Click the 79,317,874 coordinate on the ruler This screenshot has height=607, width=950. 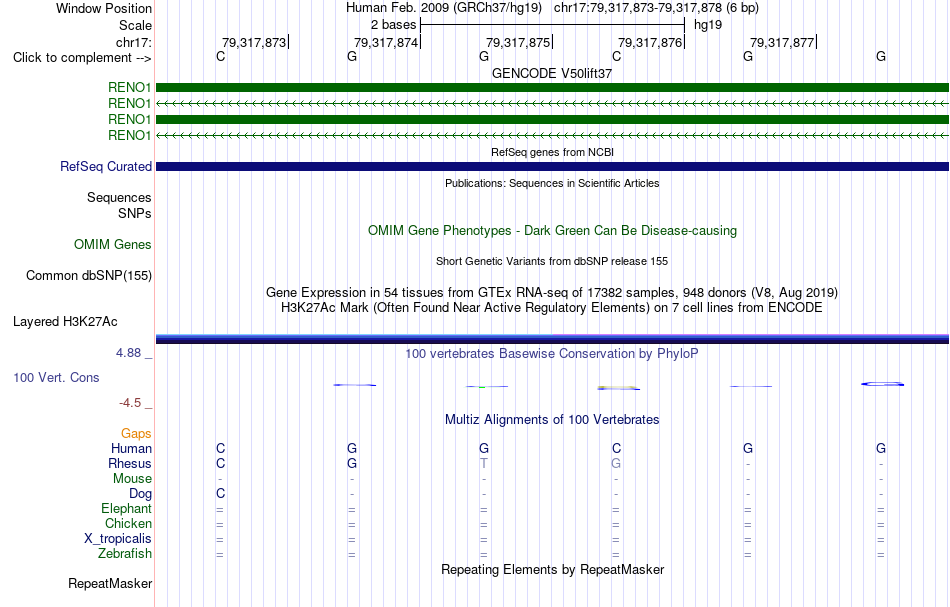386,42
